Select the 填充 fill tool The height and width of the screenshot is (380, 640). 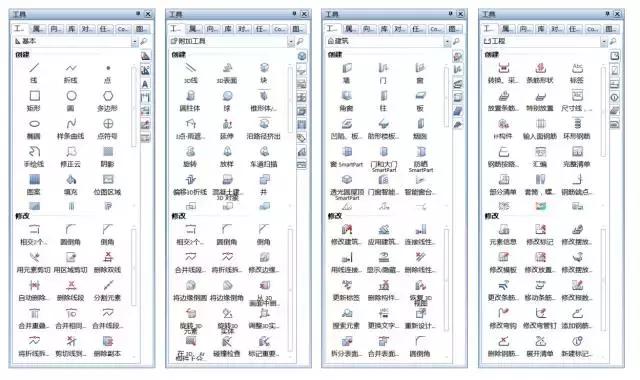point(71,184)
